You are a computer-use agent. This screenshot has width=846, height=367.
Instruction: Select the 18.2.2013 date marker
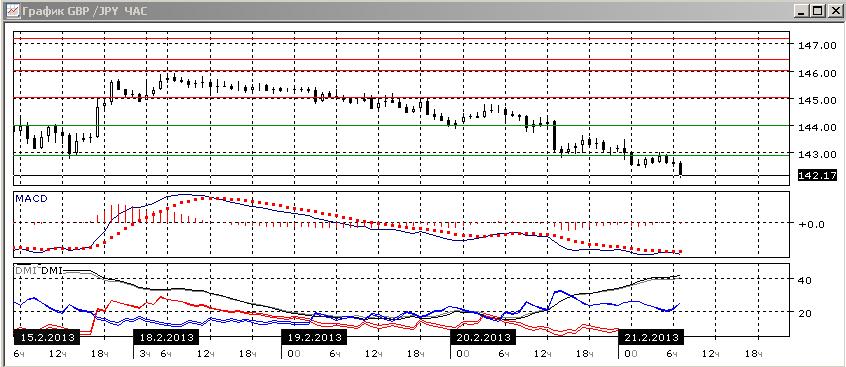click(166, 337)
